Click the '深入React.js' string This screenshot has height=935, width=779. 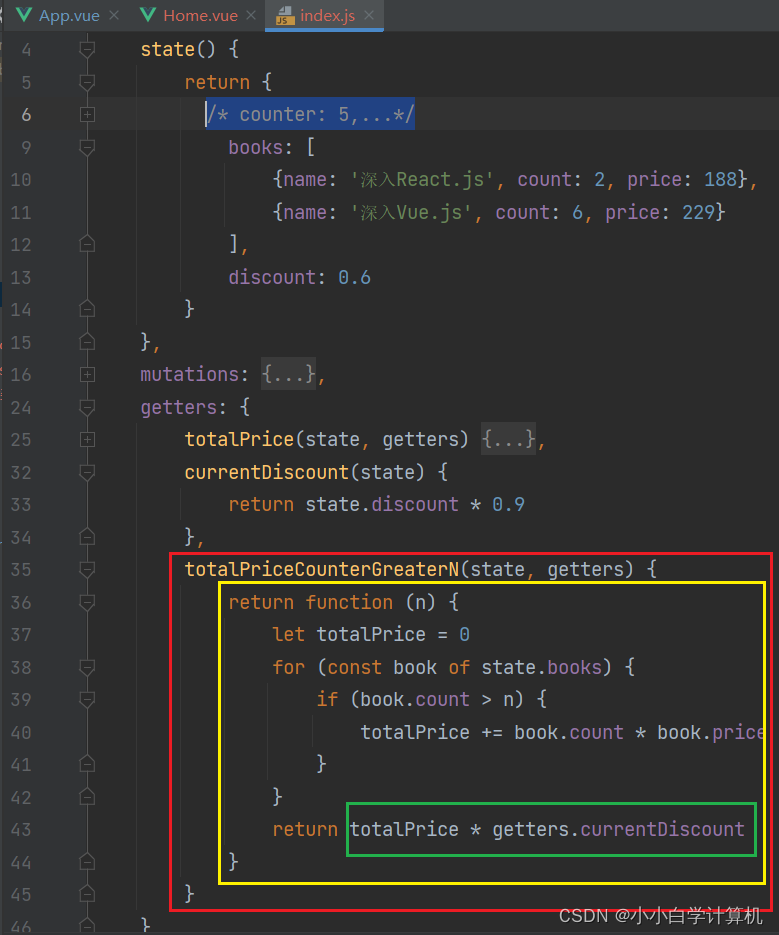[x=422, y=179]
